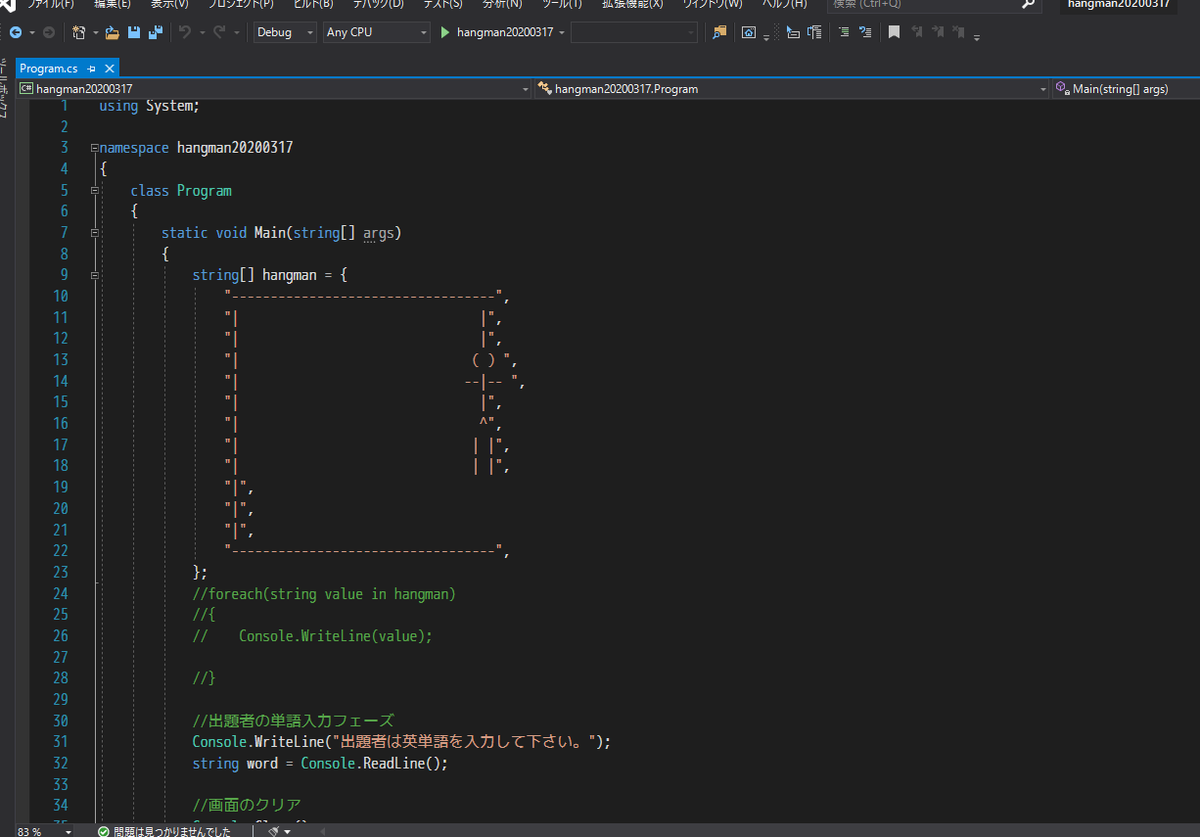Click the window icon next to Find in Files
1200x837 pixels.
pos(748,32)
